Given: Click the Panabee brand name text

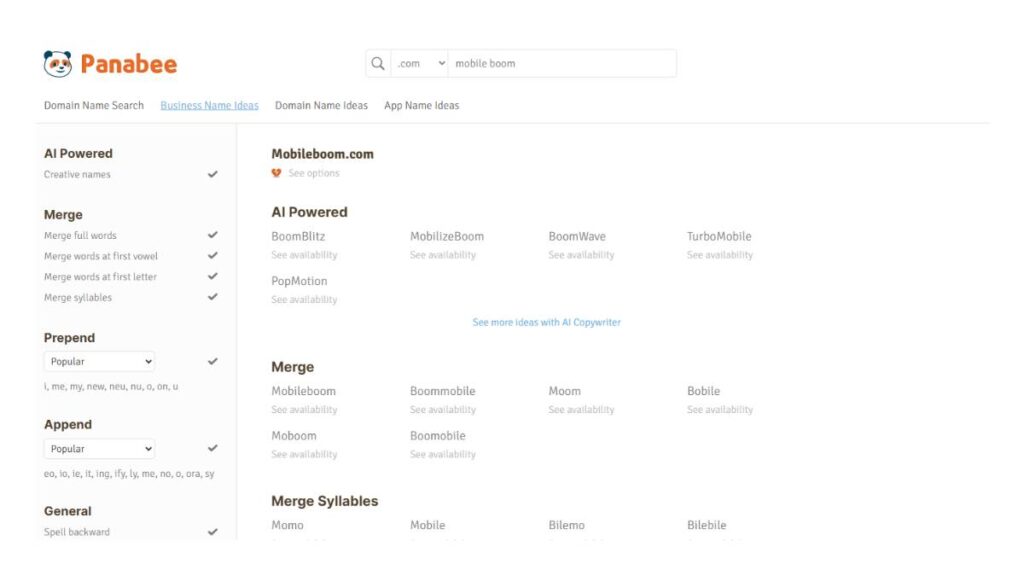Looking at the screenshot, I should click(x=129, y=64).
